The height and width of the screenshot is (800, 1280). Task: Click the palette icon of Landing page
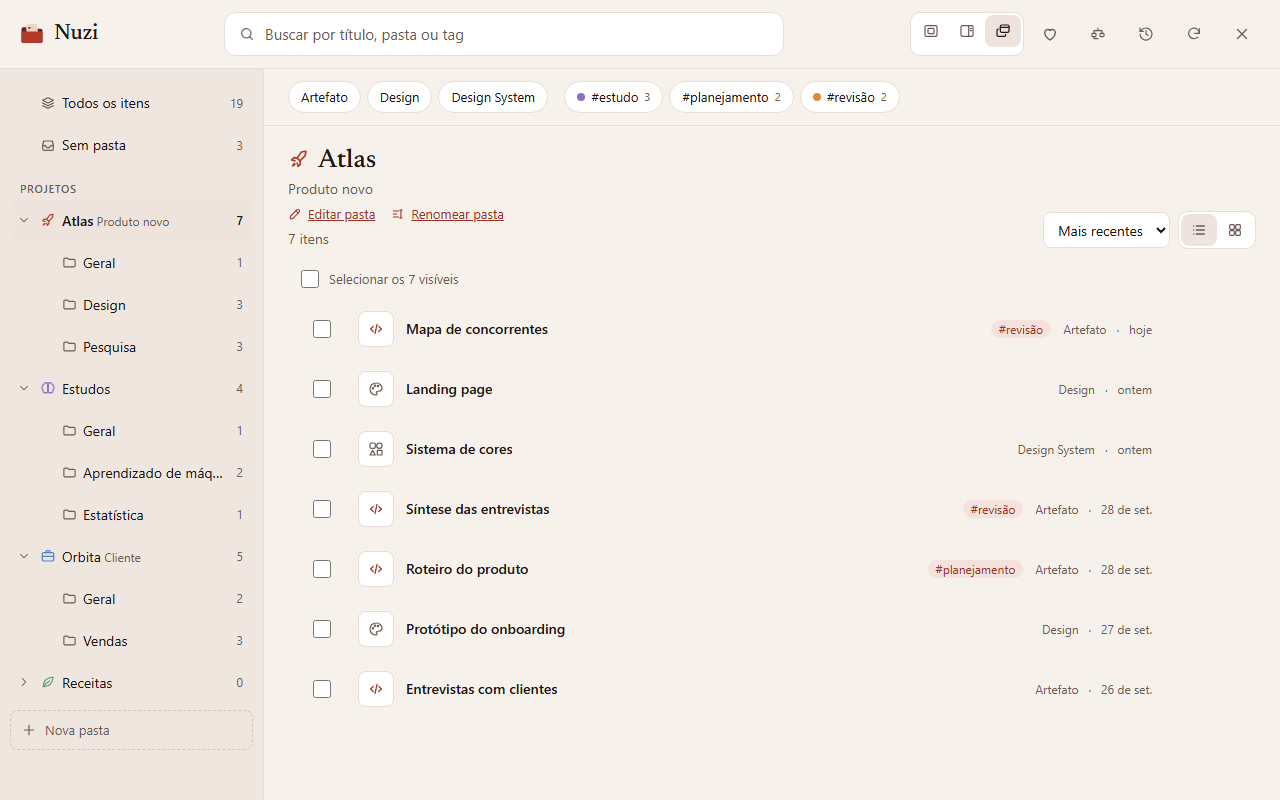click(376, 389)
